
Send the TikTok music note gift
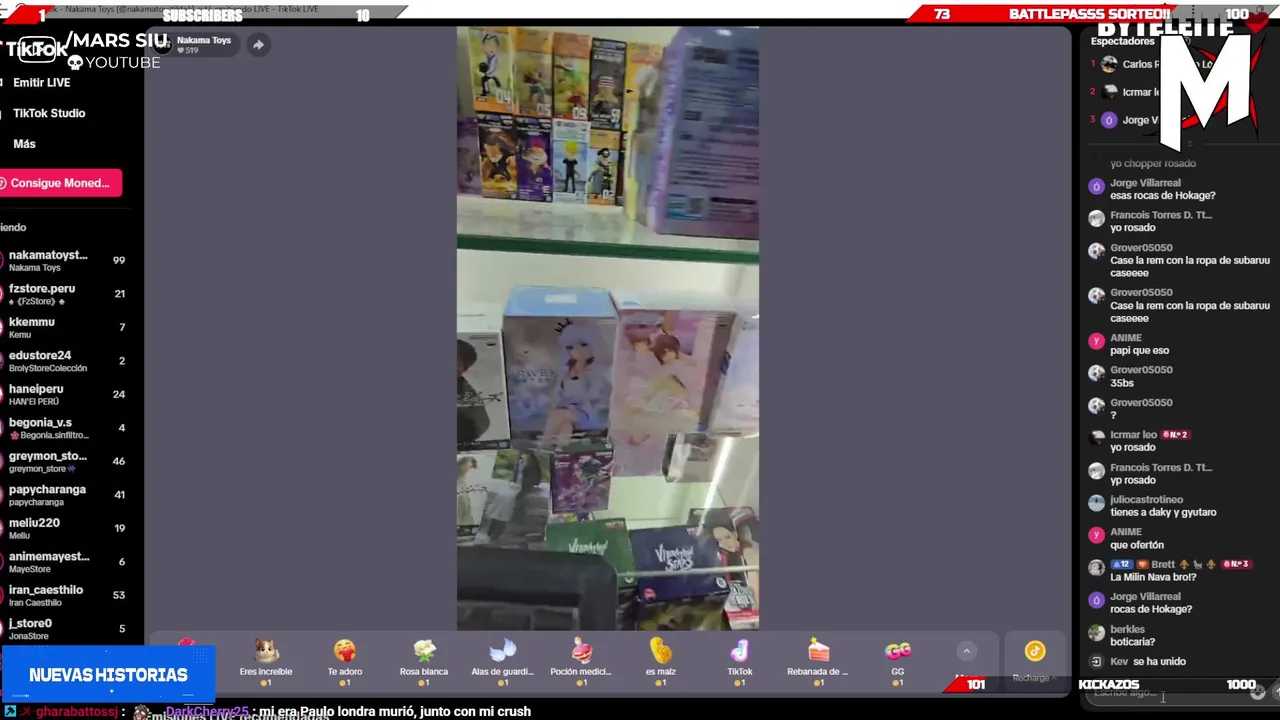tap(739, 662)
